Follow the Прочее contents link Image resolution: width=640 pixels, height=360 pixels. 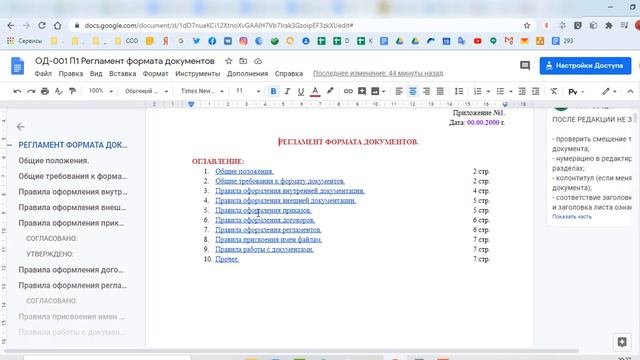click(x=227, y=259)
